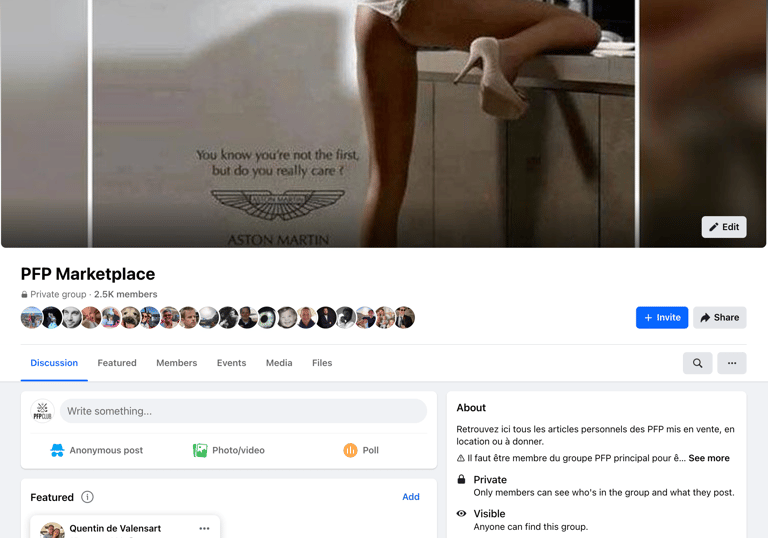The image size is (768, 538).
Task: Open the group search magnifier icon
Action: click(697, 363)
